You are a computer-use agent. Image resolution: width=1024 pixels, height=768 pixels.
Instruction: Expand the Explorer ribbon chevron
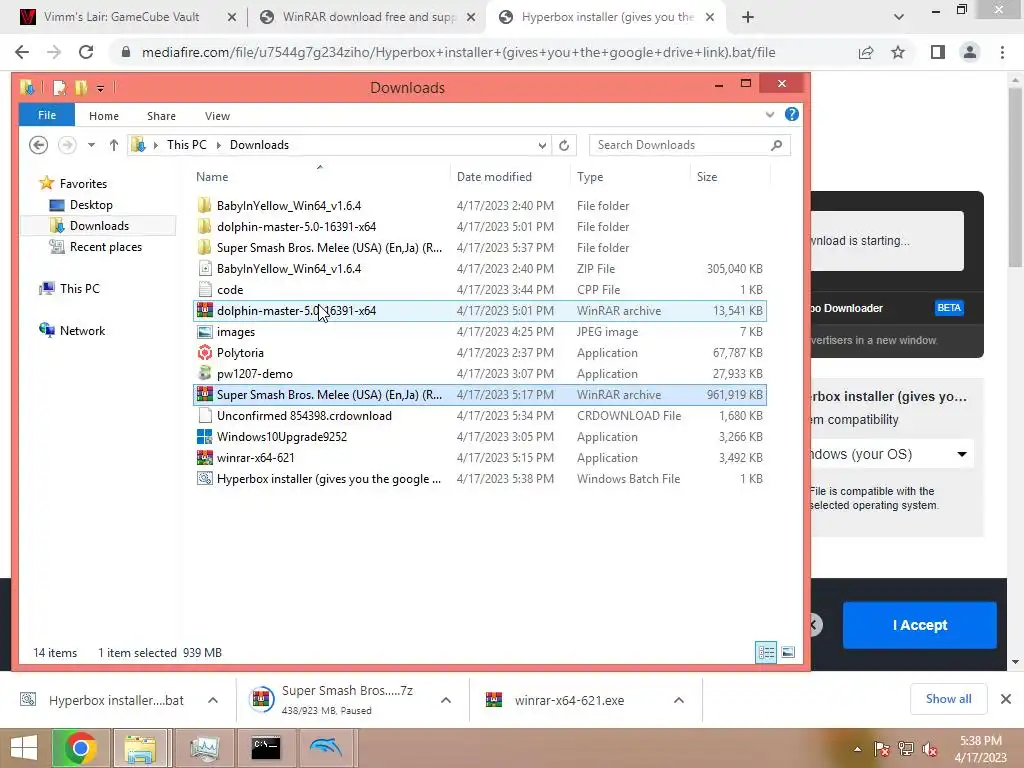pos(770,115)
